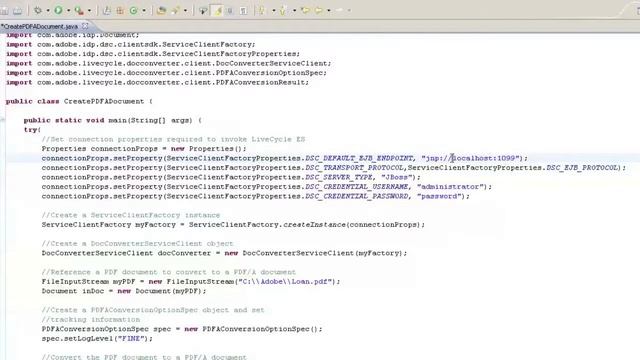Click the import line for ServiceClientFactoryProperties
This screenshot has height=360, width=640.
[153, 54]
